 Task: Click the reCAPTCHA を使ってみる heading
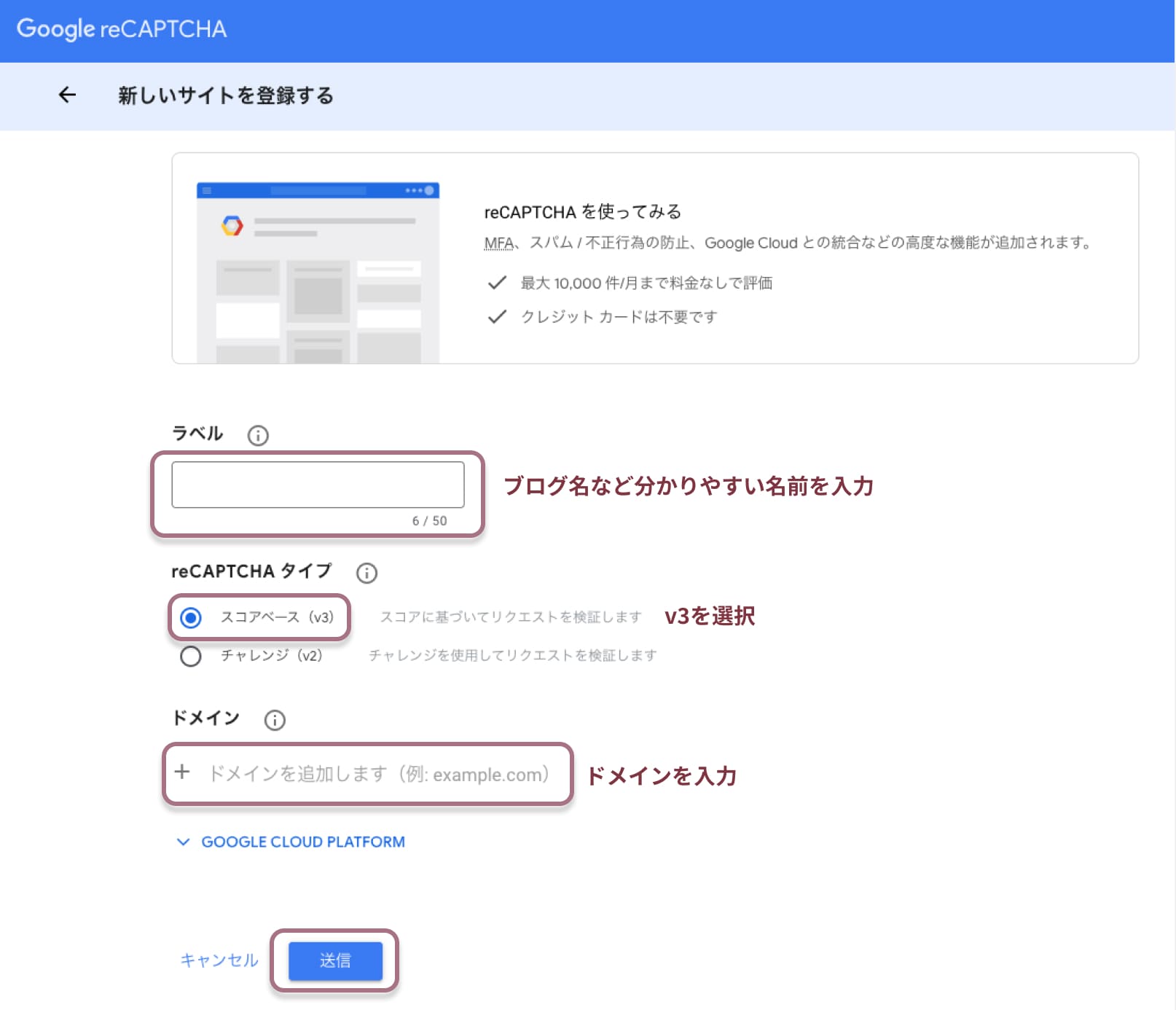click(x=583, y=212)
